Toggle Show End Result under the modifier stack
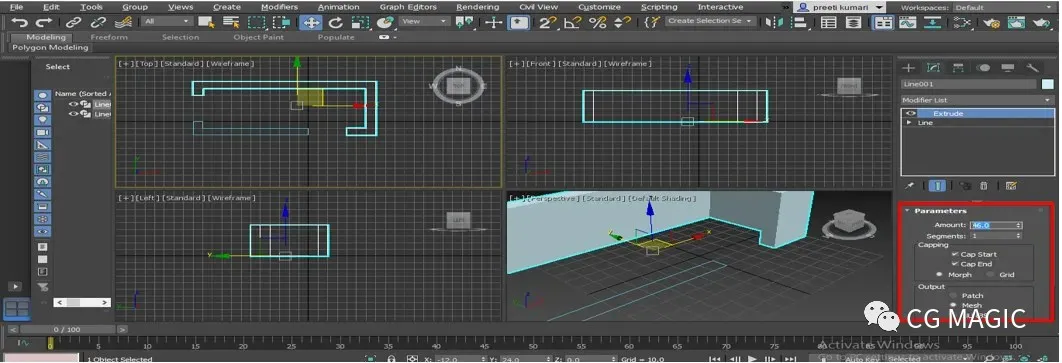This screenshot has height=363, width=1062. click(x=937, y=185)
